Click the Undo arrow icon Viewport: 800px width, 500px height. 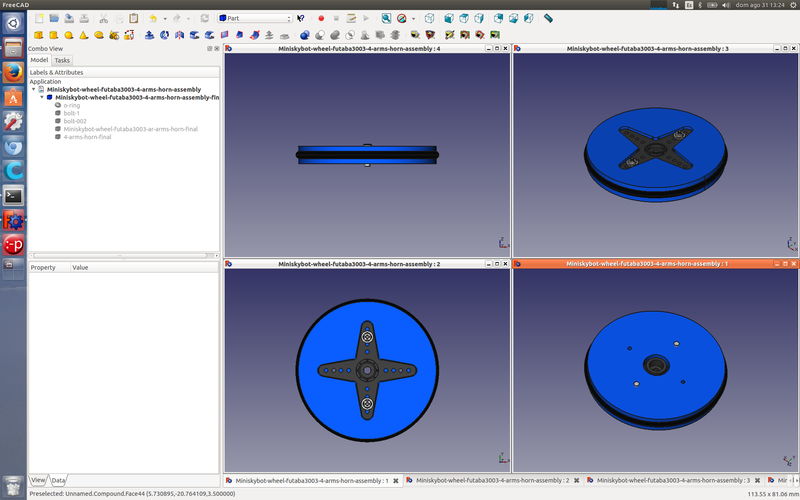tap(153, 18)
